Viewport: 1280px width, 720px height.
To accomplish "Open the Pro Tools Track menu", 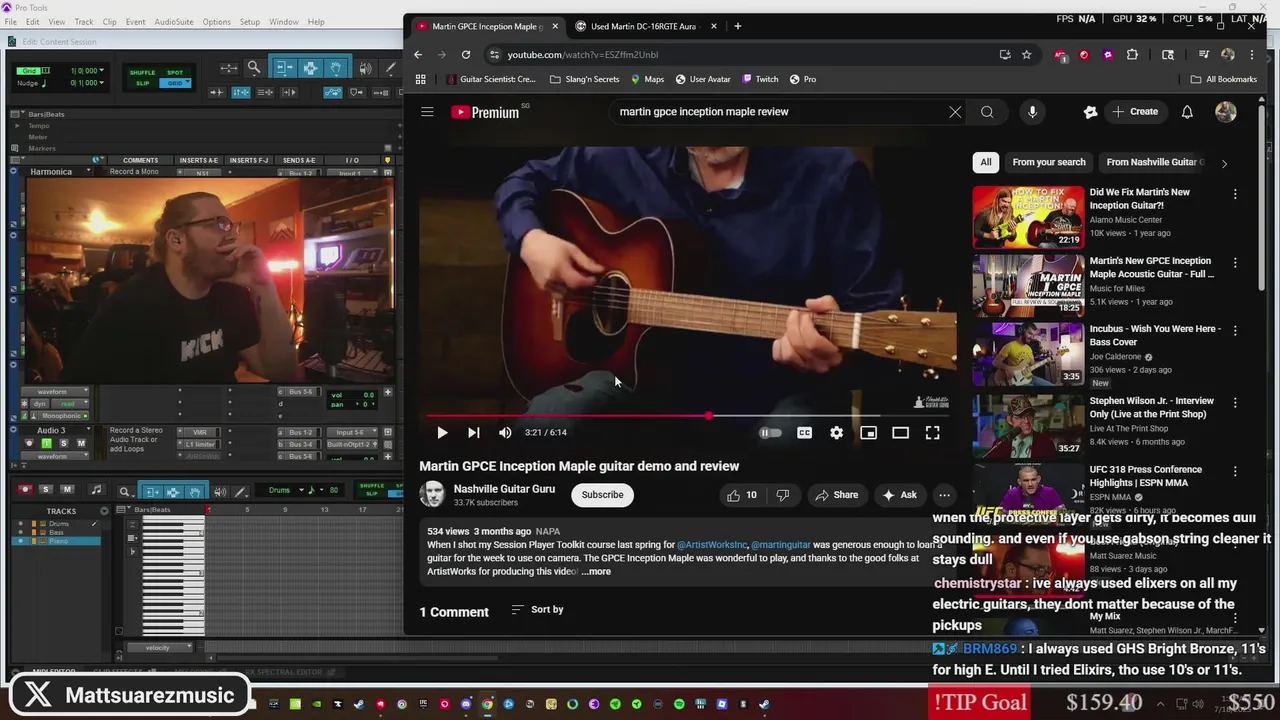I will [x=84, y=22].
